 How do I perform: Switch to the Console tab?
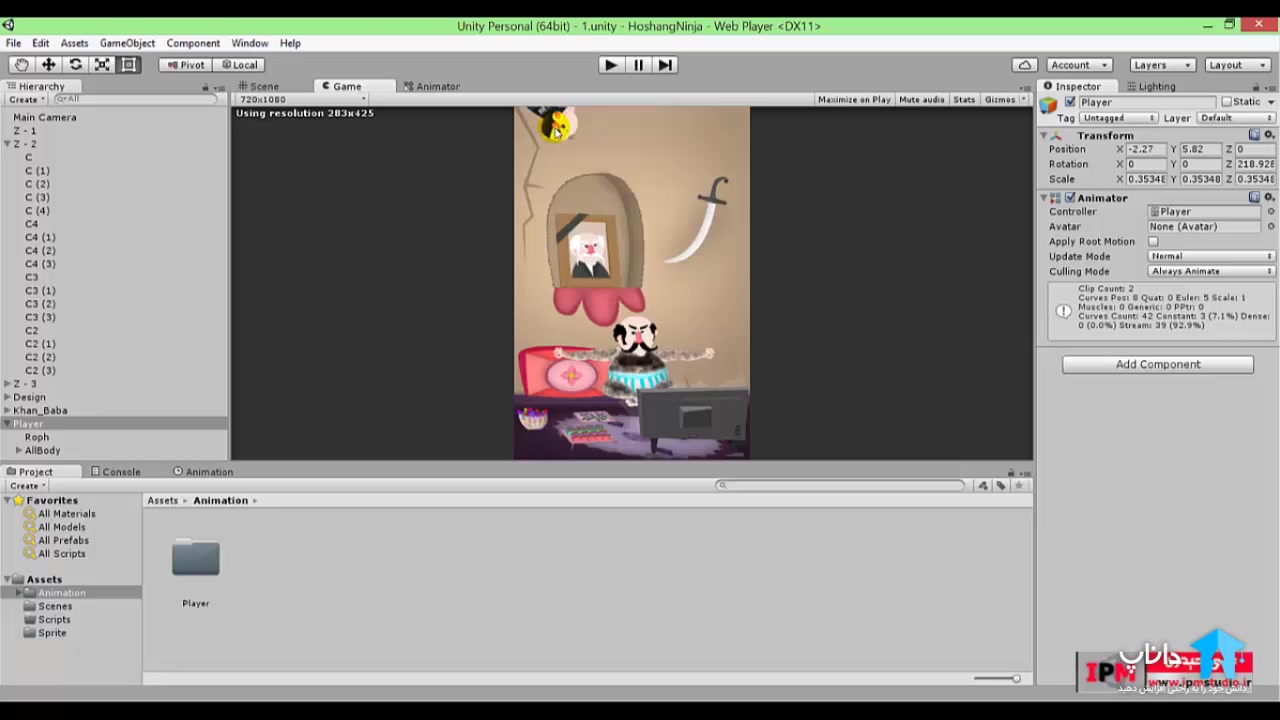pyautogui.click(x=116, y=472)
